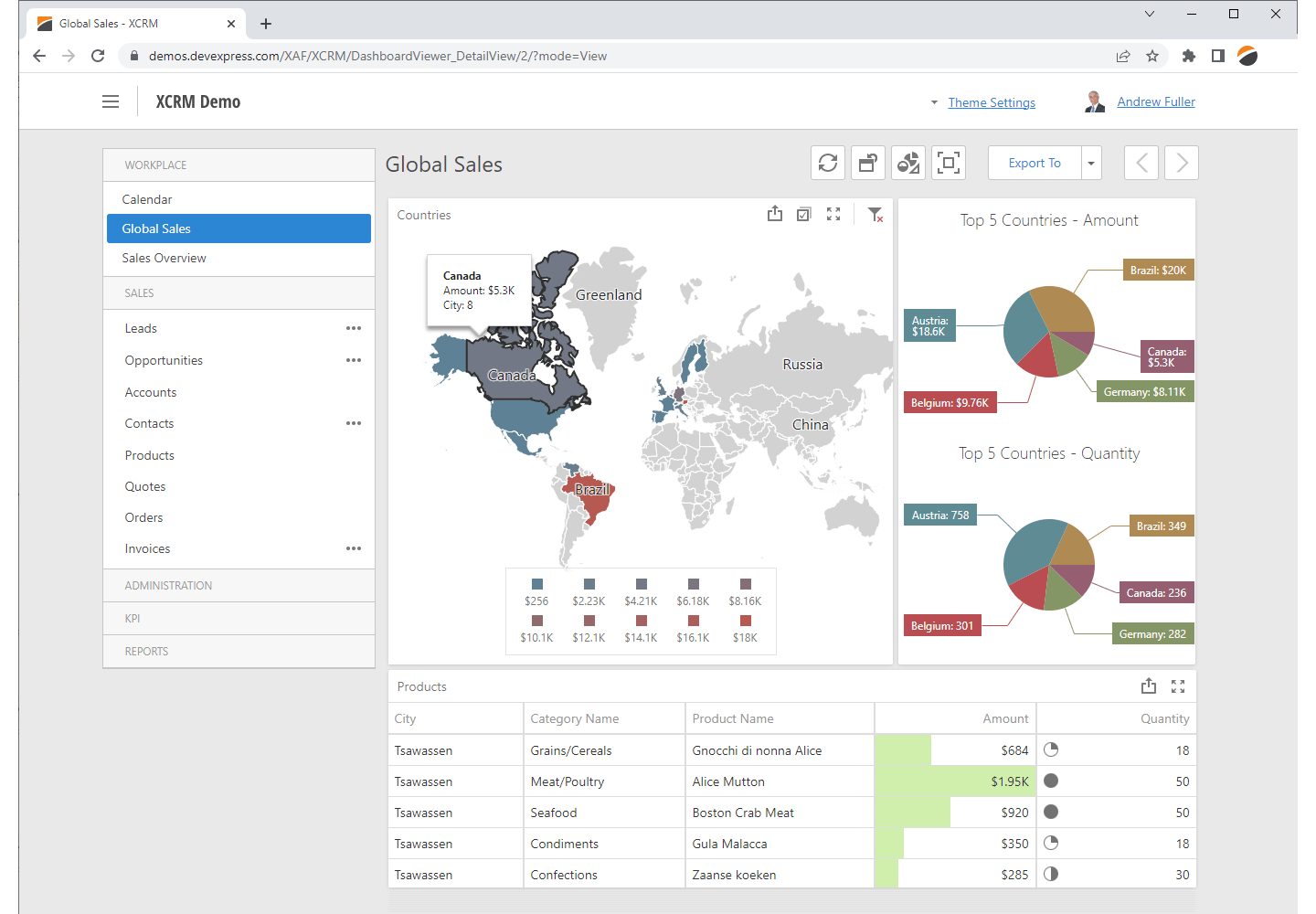Image resolution: width=1316 pixels, height=914 pixels.
Task: Maximize the Products grid panel
Action: click(x=1178, y=686)
